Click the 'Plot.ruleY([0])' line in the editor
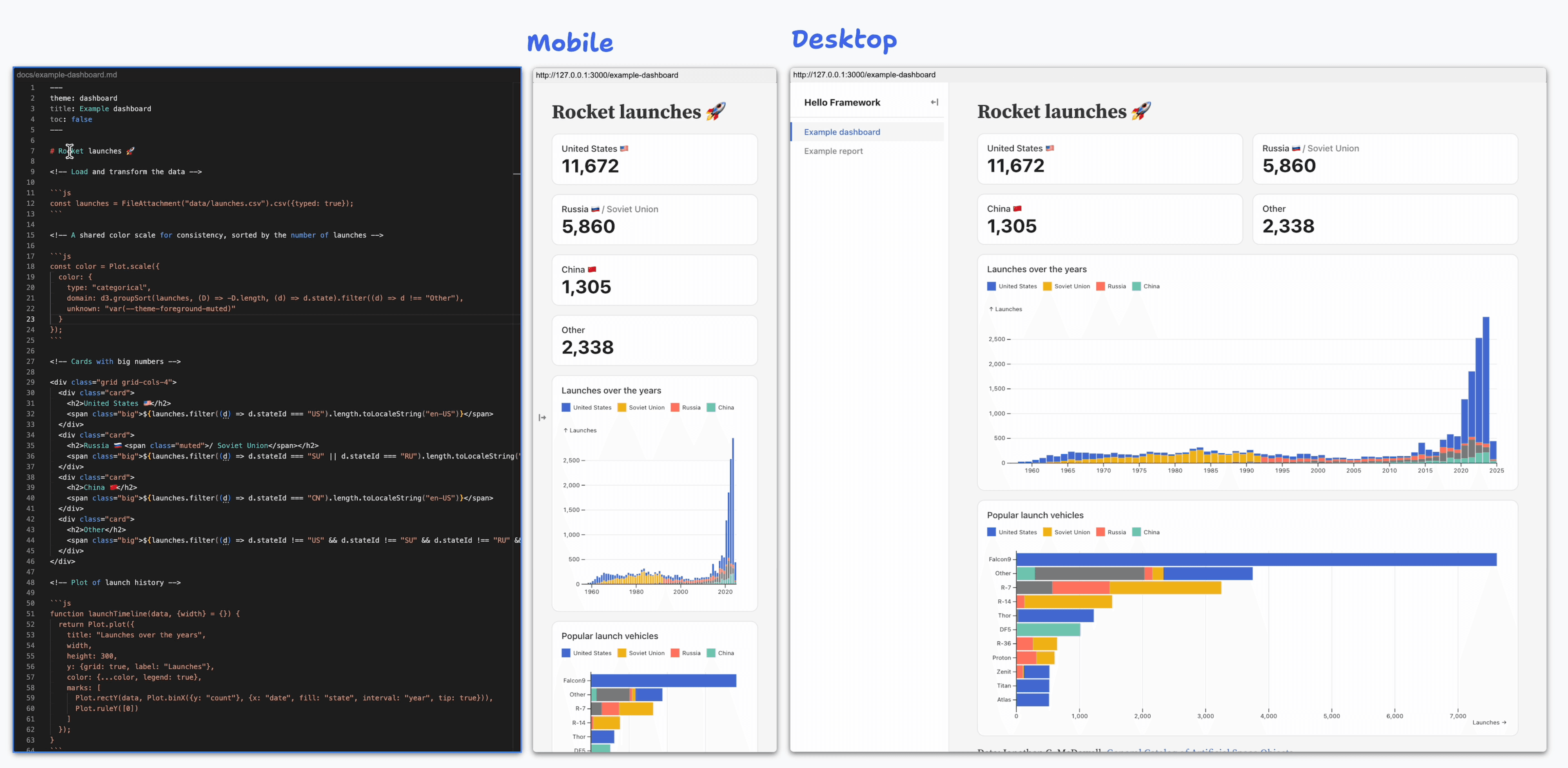This screenshot has width=1568, height=768. 107,708
